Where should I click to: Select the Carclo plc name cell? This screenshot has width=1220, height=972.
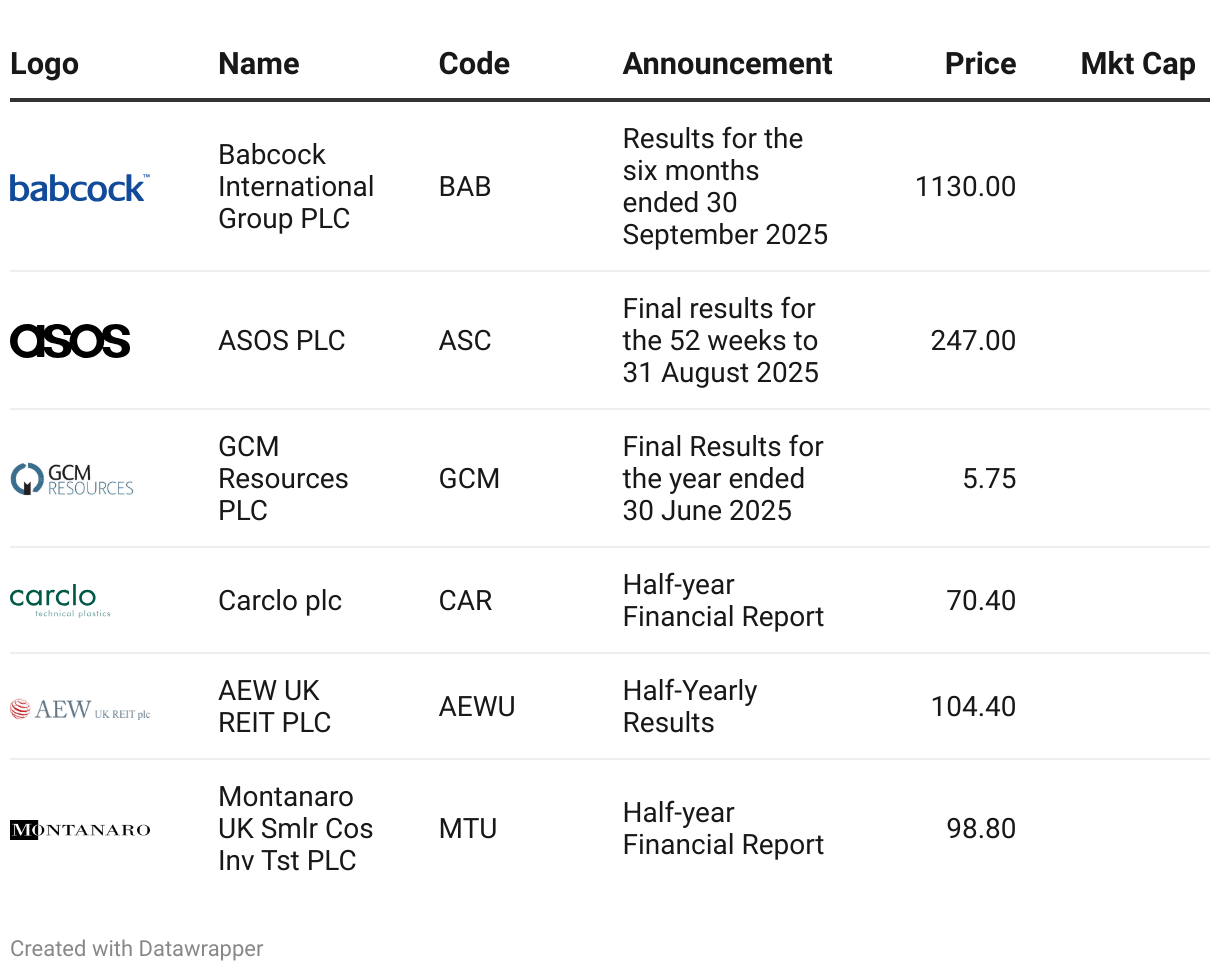pos(280,601)
